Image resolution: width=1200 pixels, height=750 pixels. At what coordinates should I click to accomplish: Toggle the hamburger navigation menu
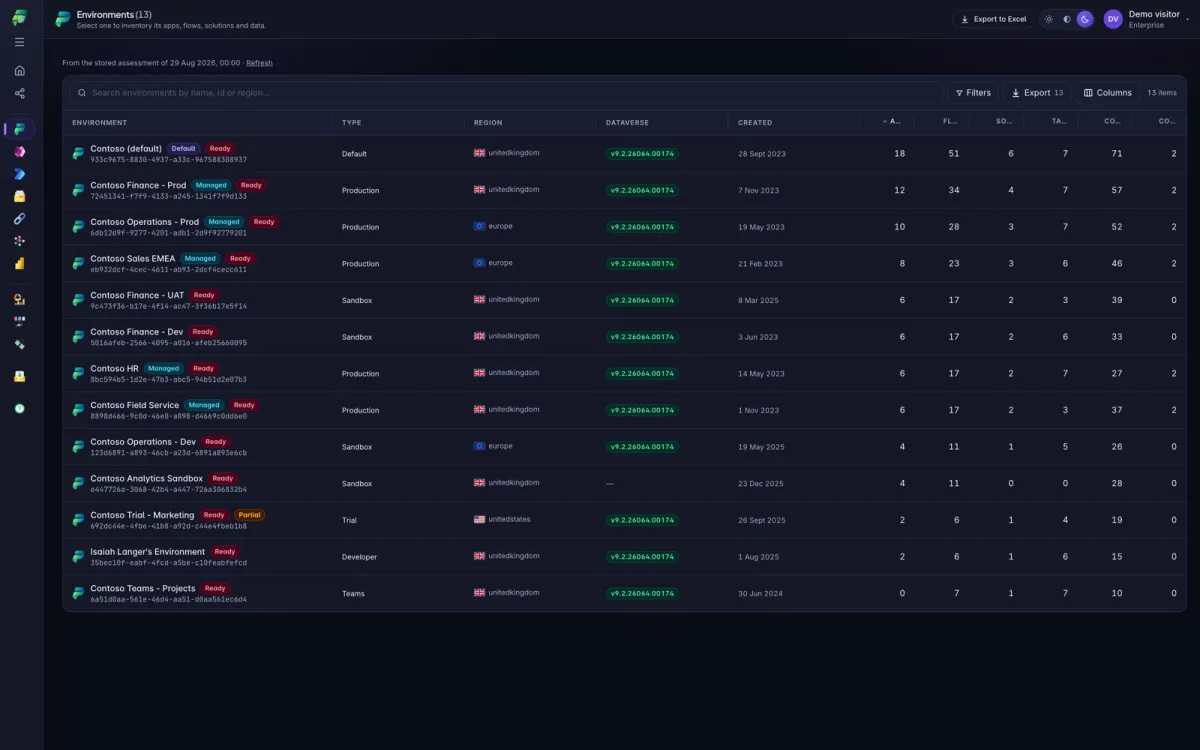click(x=19, y=42)
